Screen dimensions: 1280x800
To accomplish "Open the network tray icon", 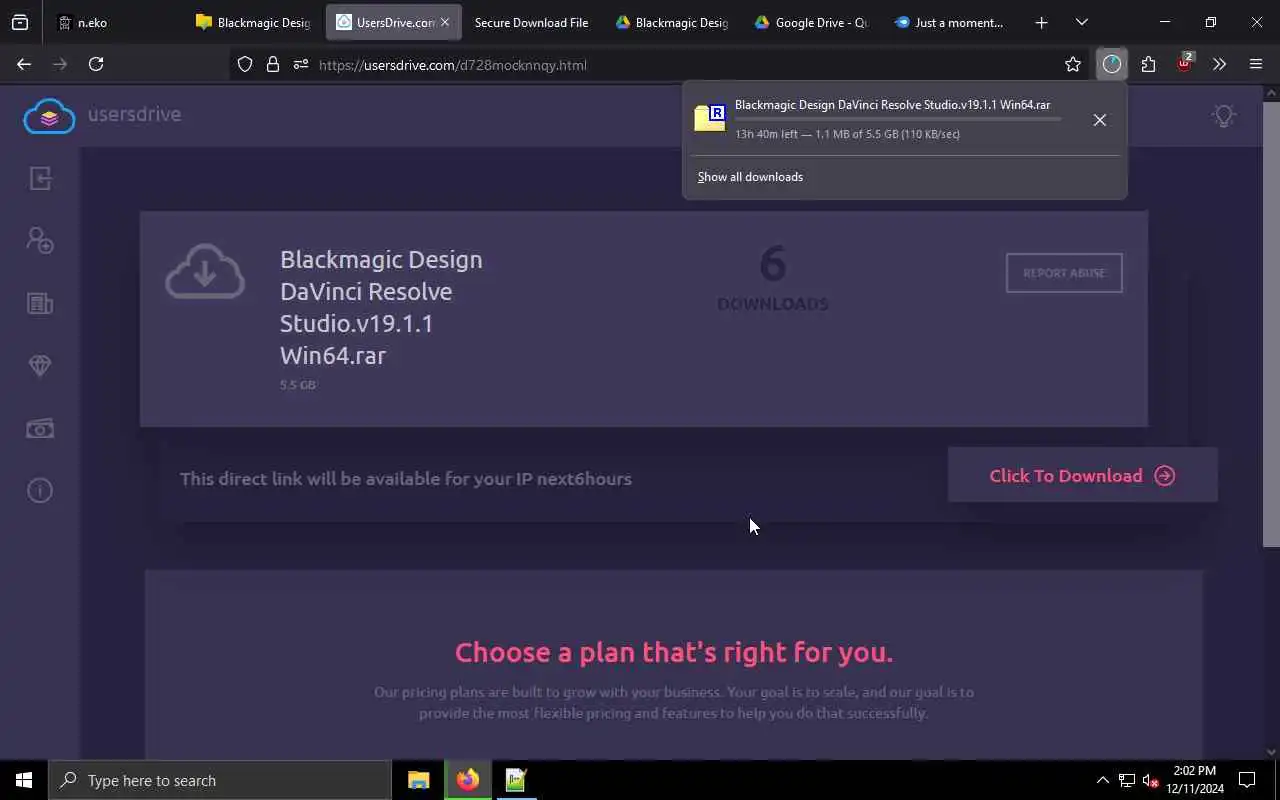I will point(1127,780).
